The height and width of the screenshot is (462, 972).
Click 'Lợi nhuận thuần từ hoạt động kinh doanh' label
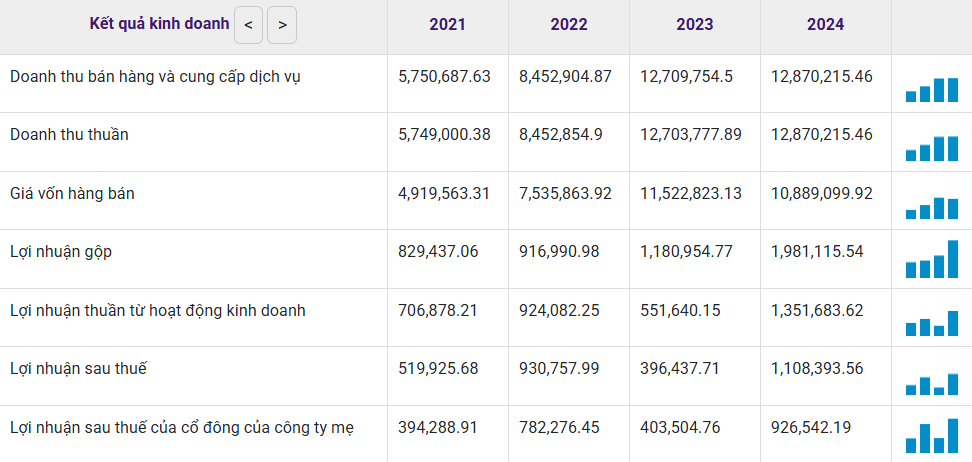pyautogui.click(x=157, y=311)
